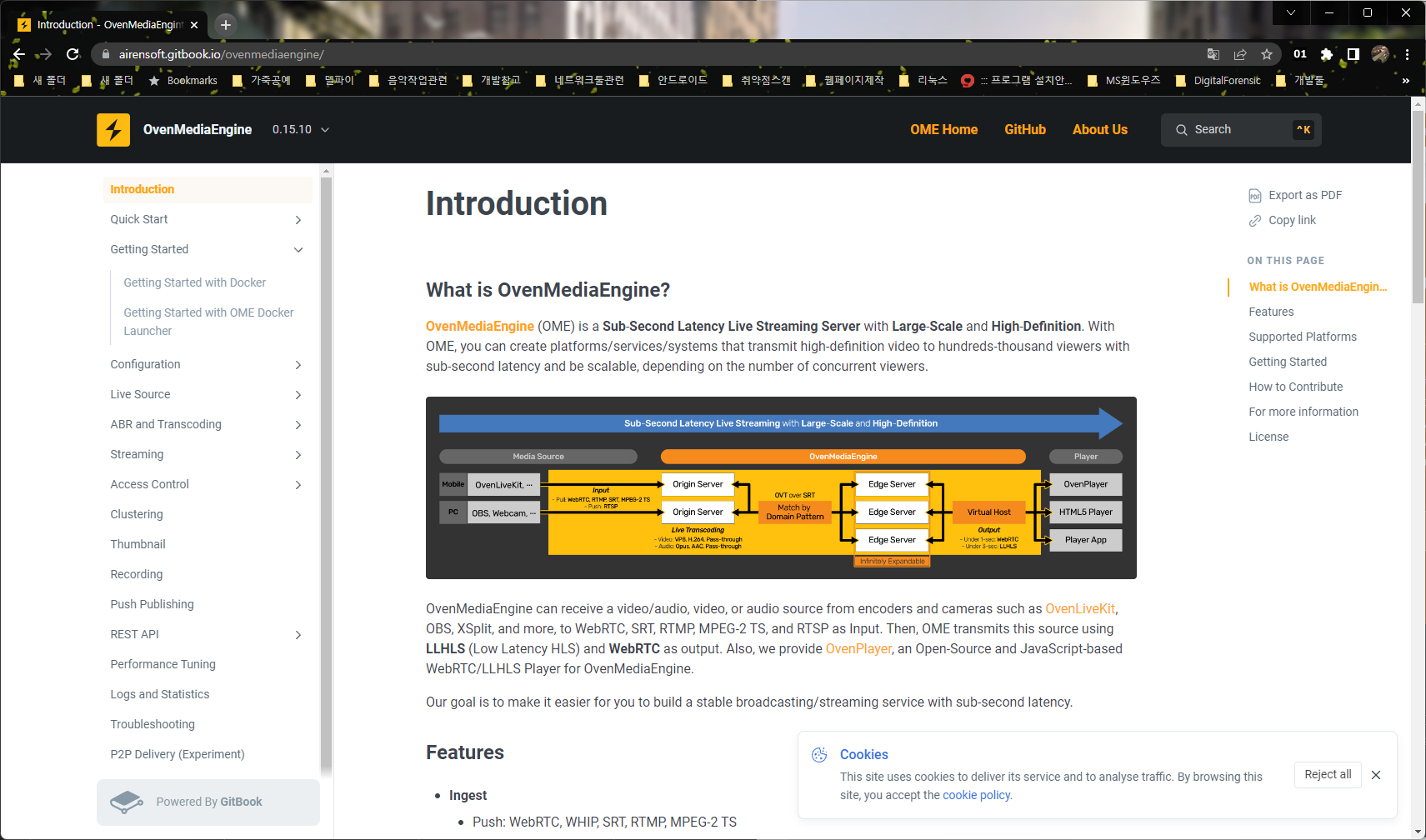
Task: Click the Copy link chain icon
Action: click(x=1255, y=221)
